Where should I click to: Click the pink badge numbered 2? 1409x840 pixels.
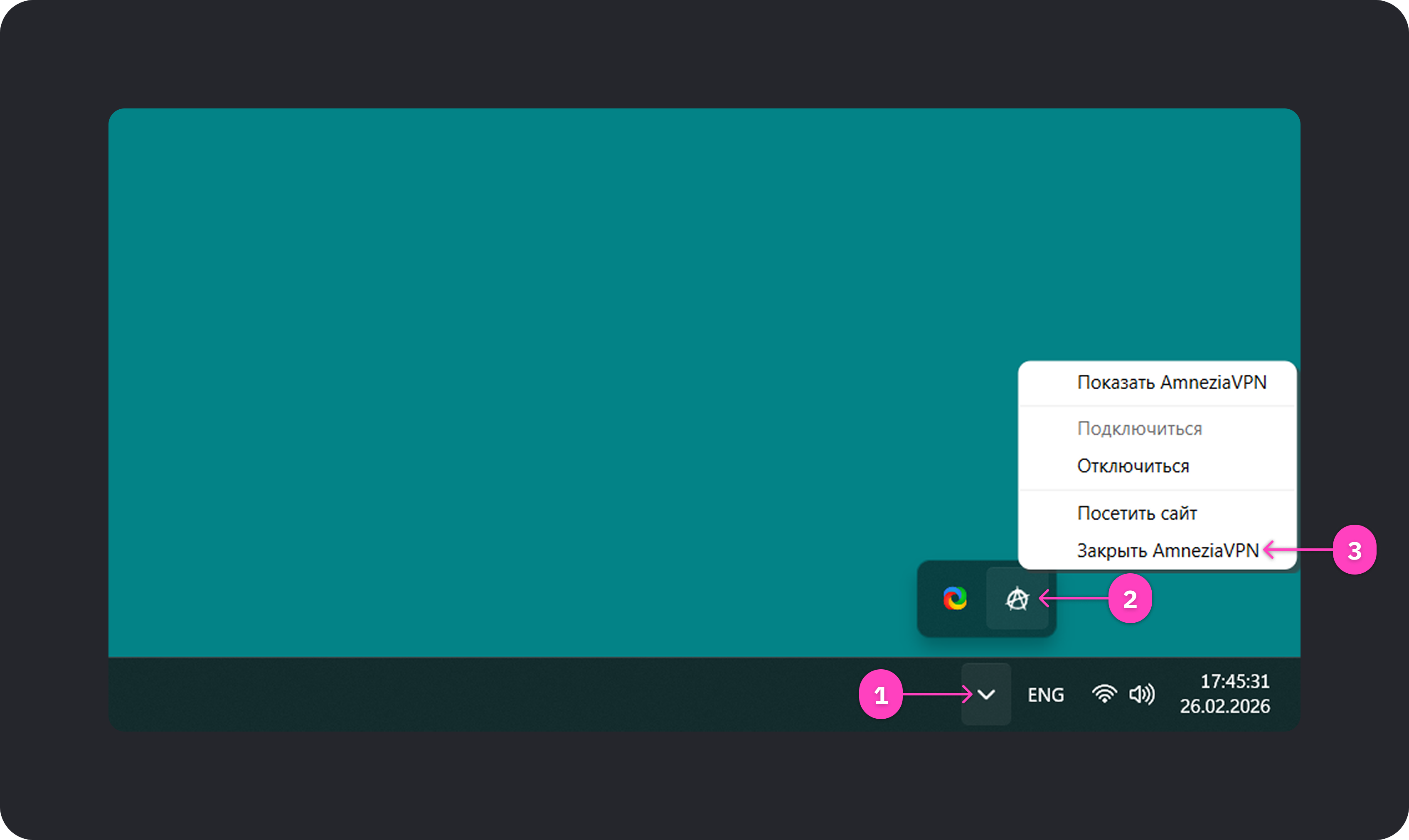coord(1130,599)
